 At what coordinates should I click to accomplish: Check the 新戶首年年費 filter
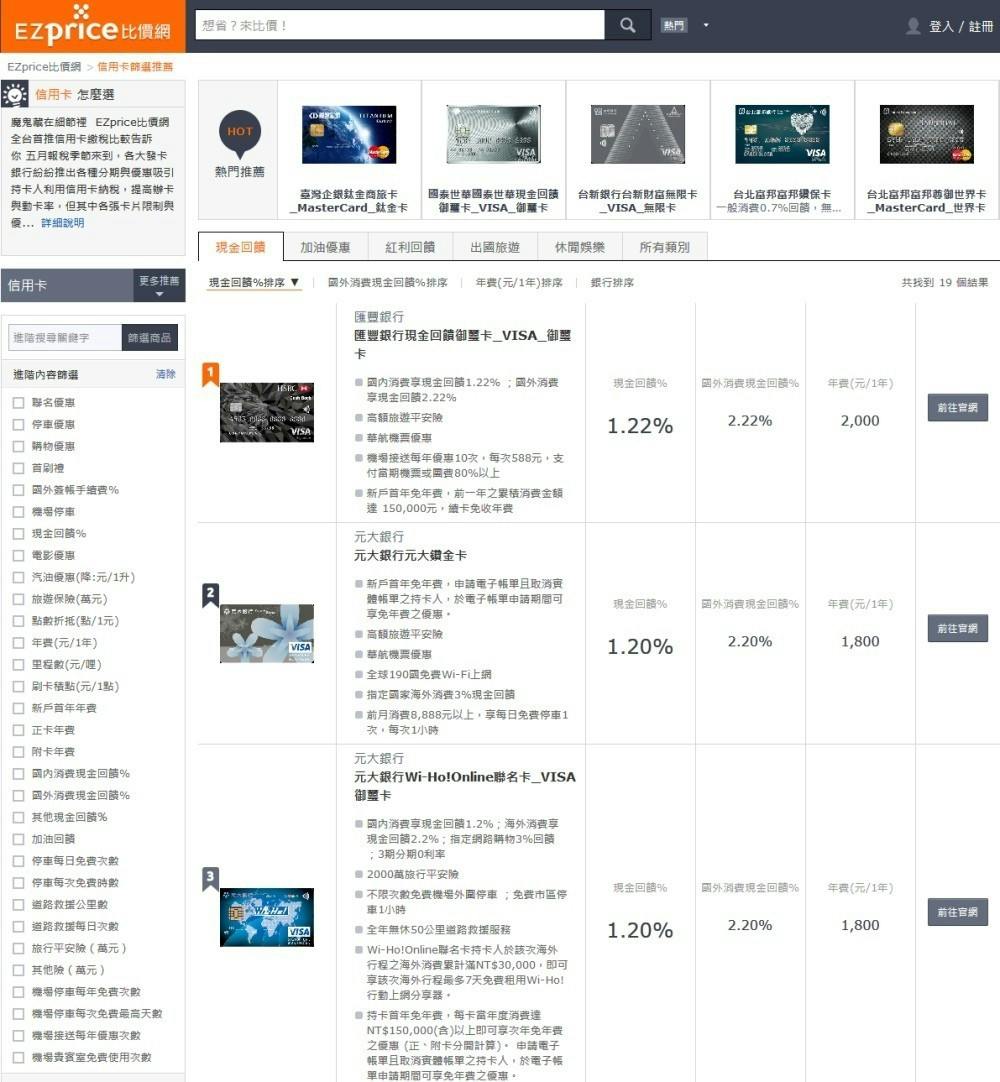pyautogui.click(x=19, y=708)
